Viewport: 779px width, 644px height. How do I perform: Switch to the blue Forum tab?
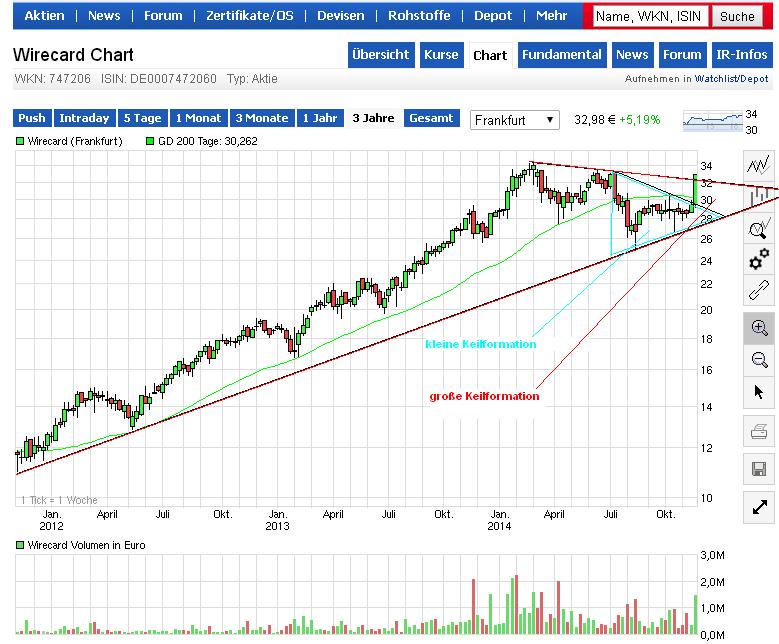click(682, 55)
